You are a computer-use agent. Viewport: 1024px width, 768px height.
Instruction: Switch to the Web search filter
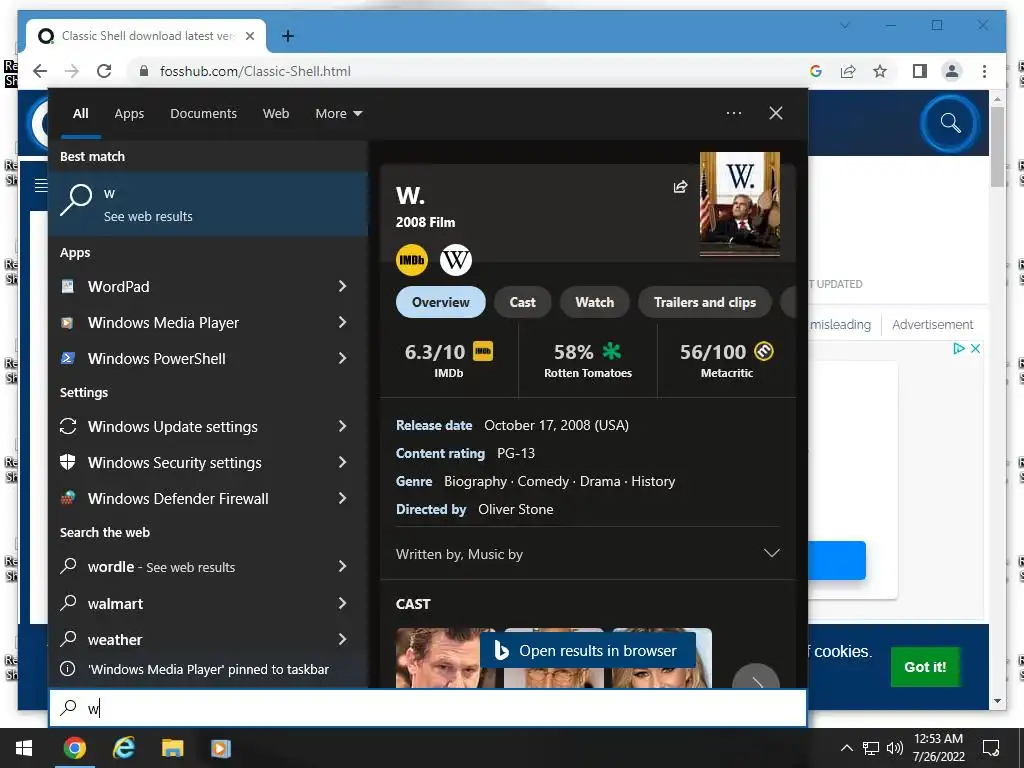tap(276, 114)
